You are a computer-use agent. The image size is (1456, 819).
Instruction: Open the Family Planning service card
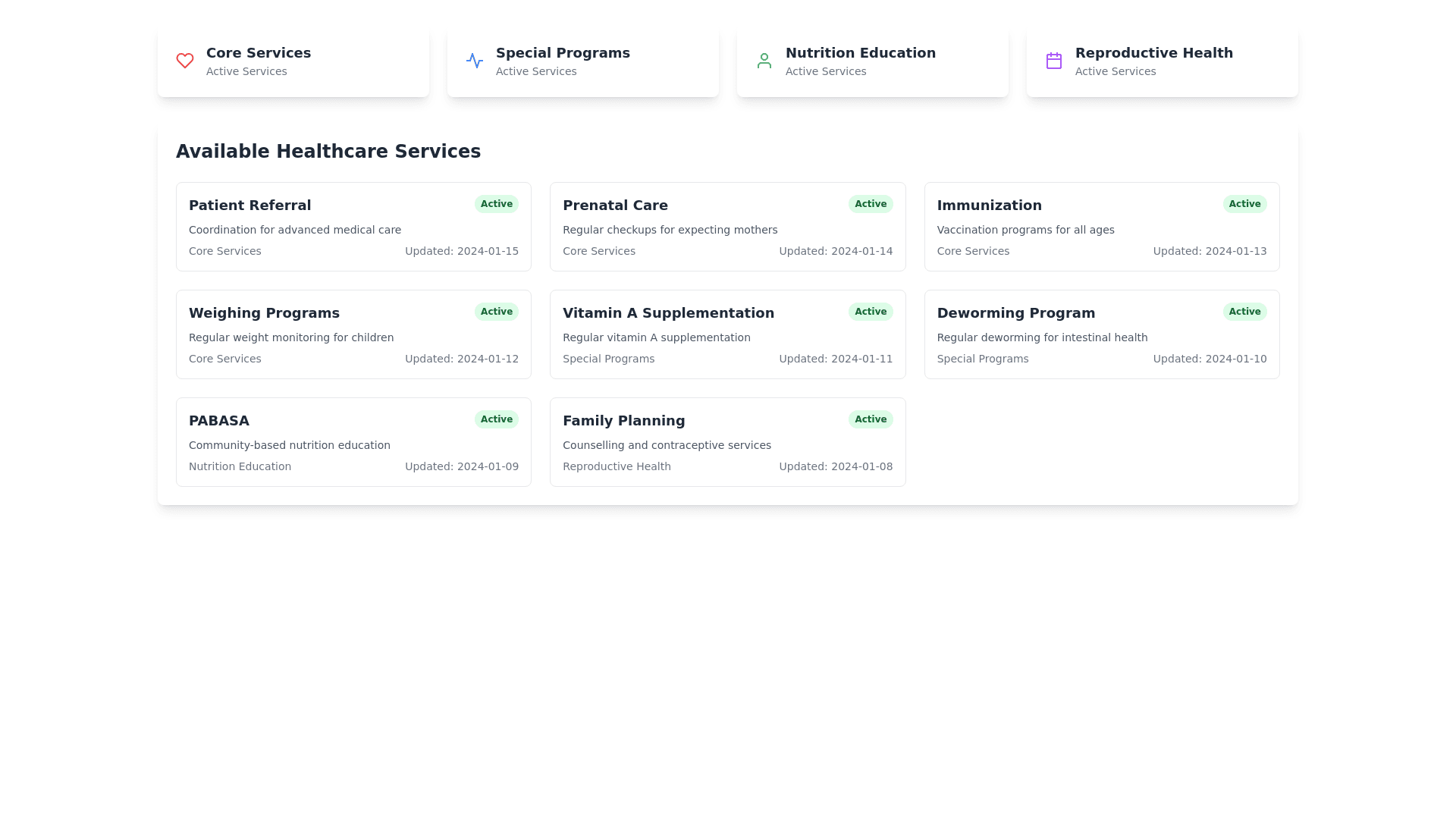(x=727, y=442)
